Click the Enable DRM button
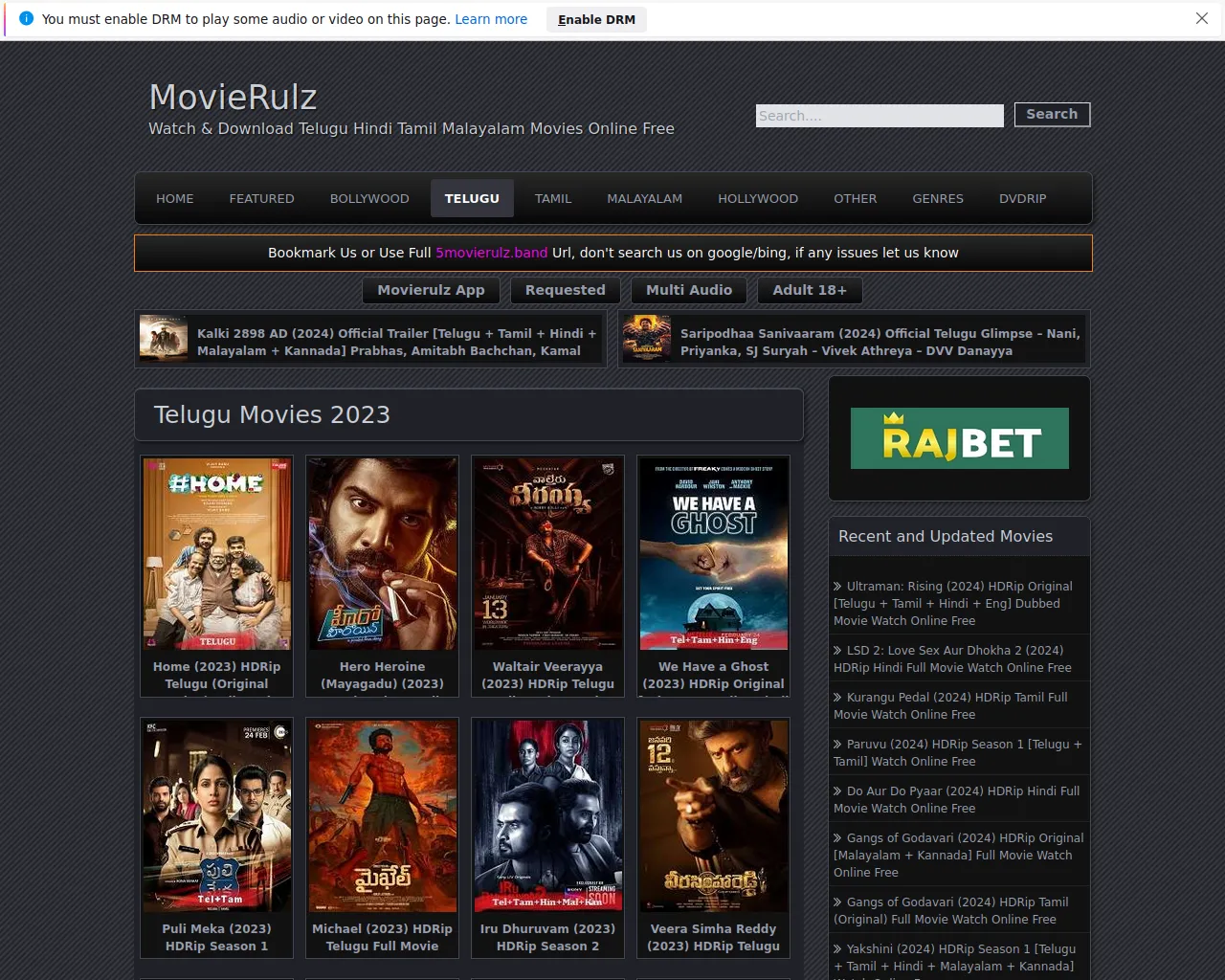Image resolution: width=1225 pixels, height=980 pixels. 596,19
